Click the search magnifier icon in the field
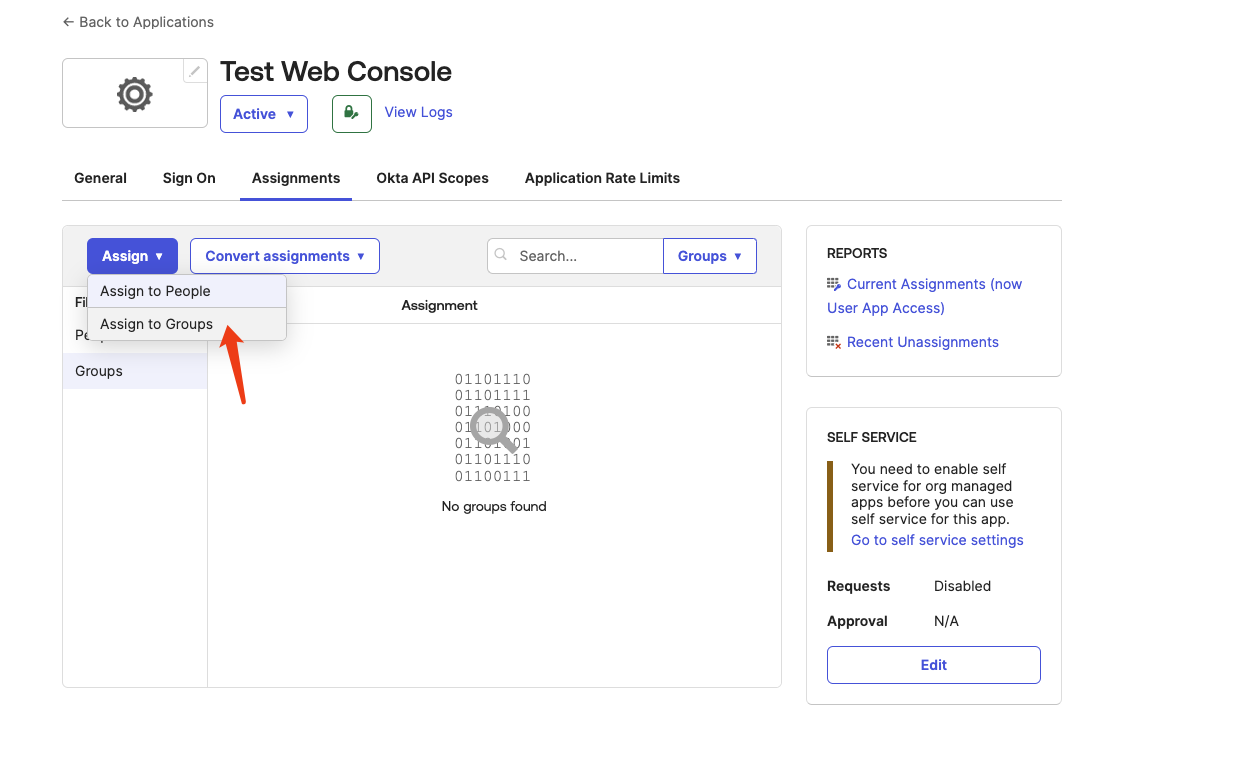The image size is (1235, 761). [x=502, y=256]
